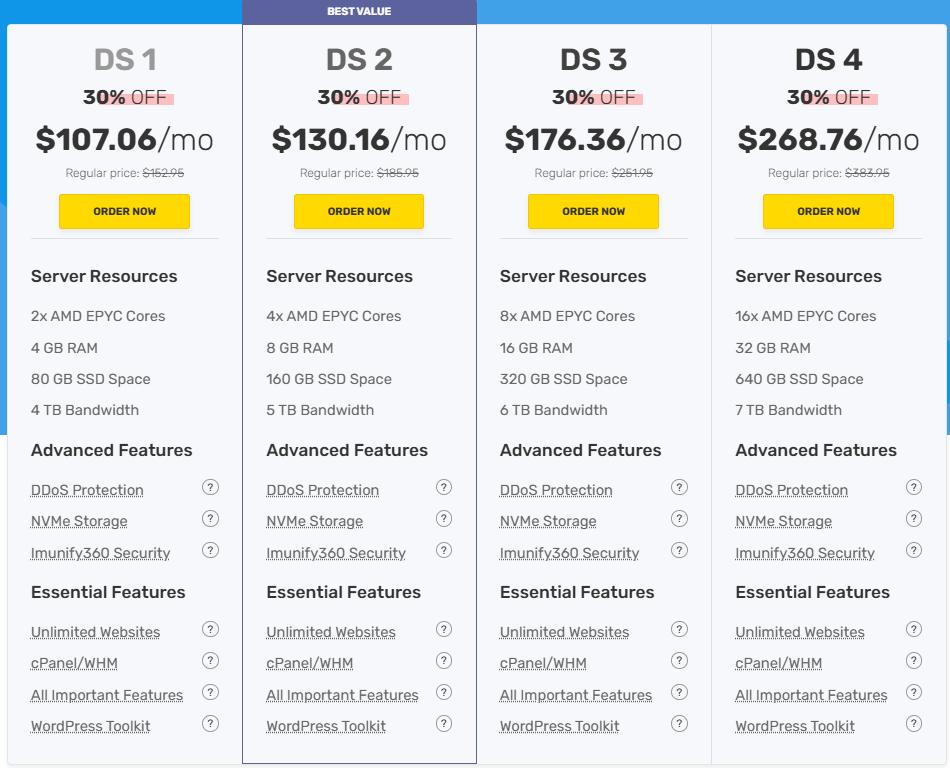This screenshot has height=768, width=950.
Task: Order the DS 3 server plan
Action: click(x=593, y=212)
